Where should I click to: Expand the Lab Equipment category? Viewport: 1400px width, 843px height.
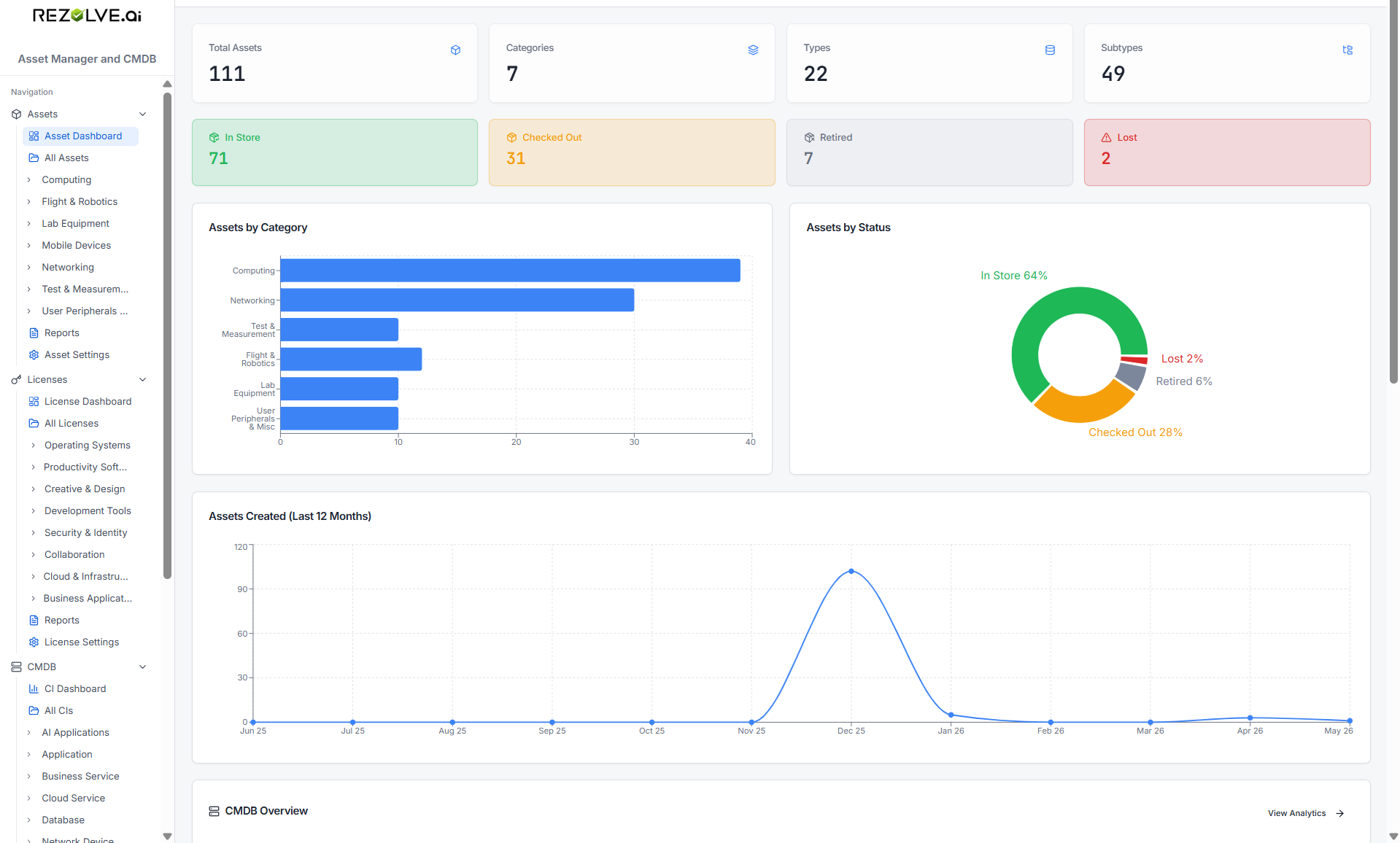pyautogui.click(x=29, y=224)
